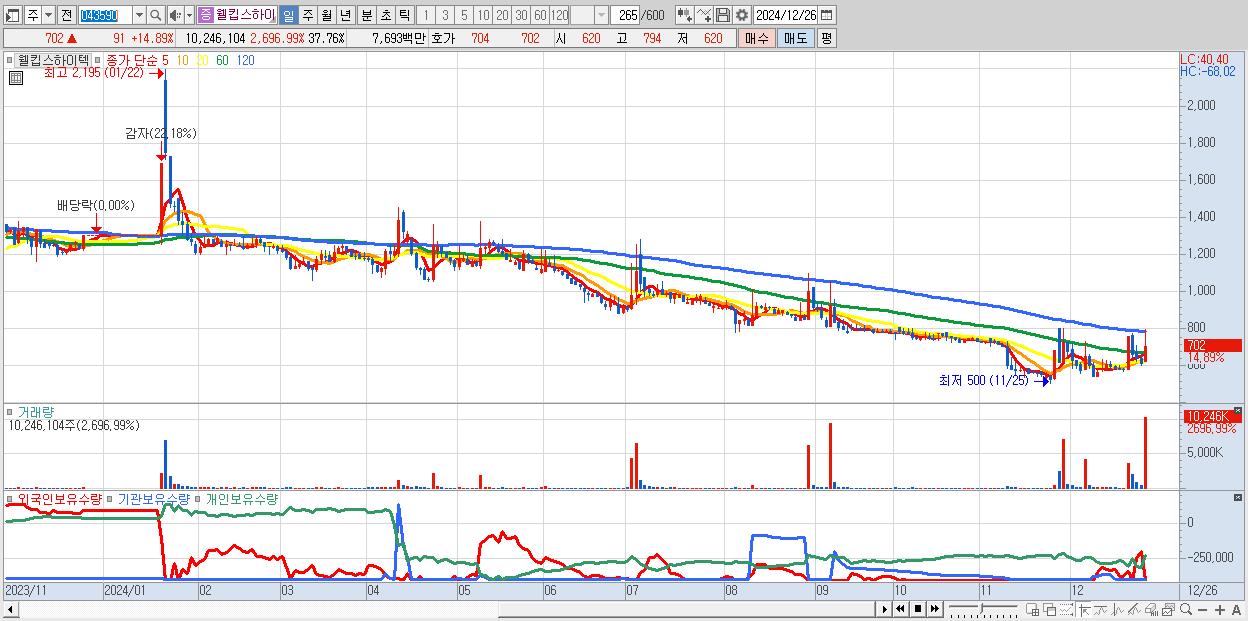Click the chart layout icon at top-left

[12, 15]
